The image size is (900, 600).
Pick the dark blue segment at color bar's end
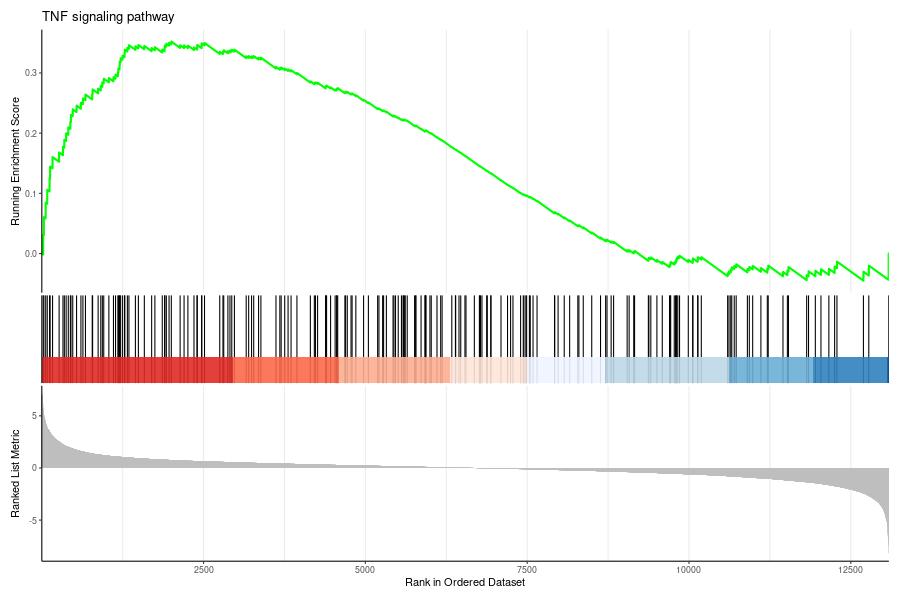(x=850, y=369)
